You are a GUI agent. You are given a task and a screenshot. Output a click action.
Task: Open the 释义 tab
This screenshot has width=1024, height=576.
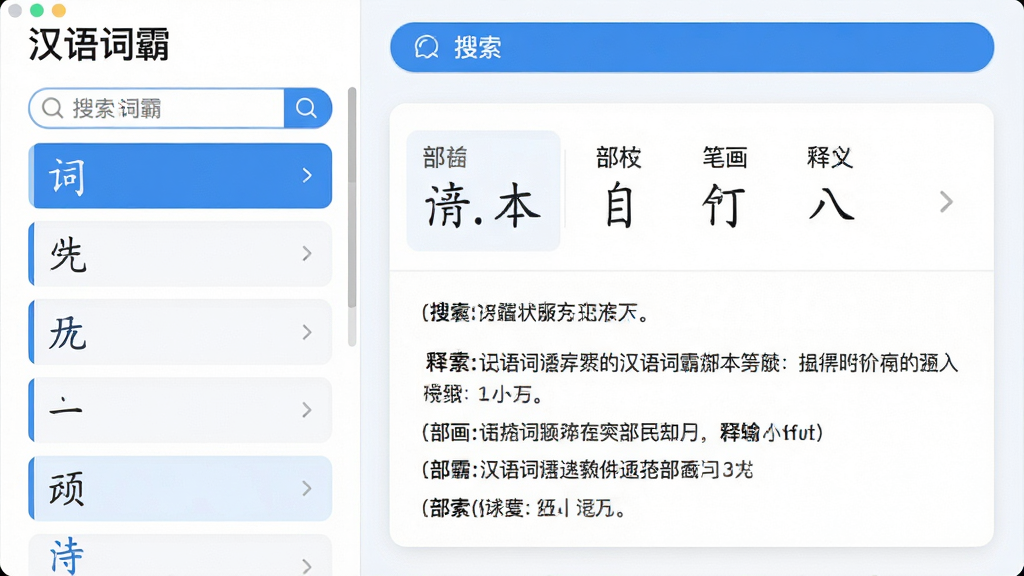(x=830, y=187)
